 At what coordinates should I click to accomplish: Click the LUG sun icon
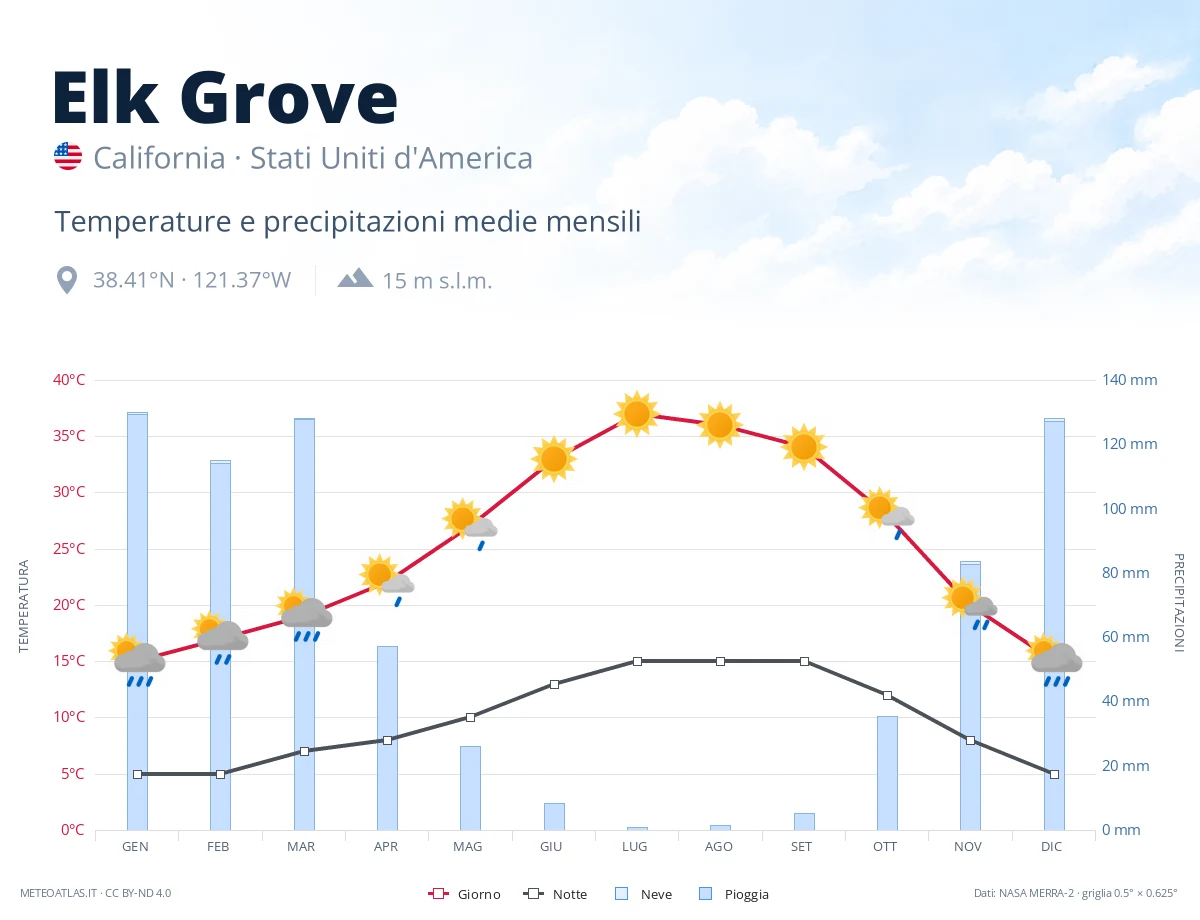pyautogui.click(x=637, y=414)
